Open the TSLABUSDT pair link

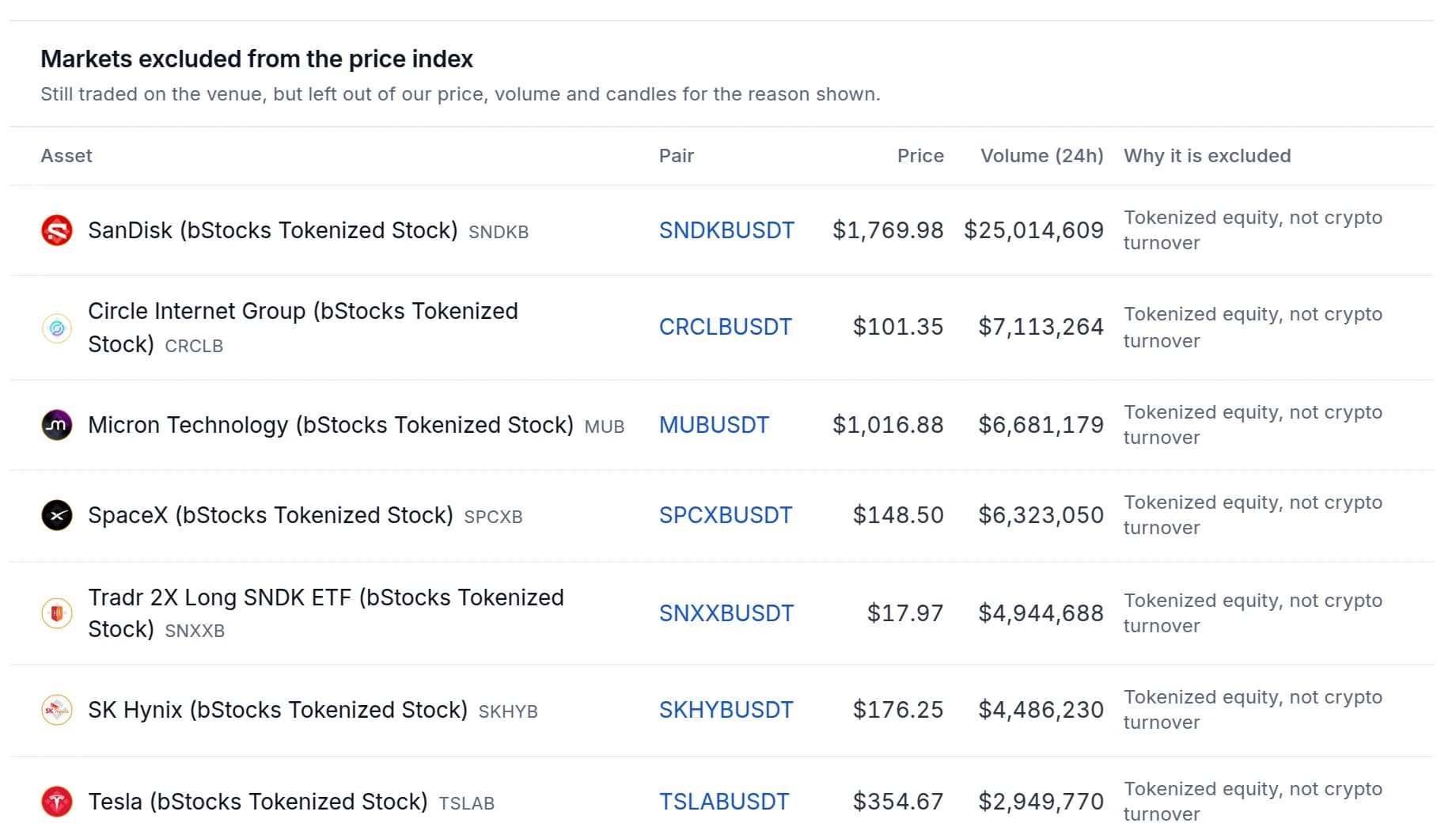[x=724, y=802]
